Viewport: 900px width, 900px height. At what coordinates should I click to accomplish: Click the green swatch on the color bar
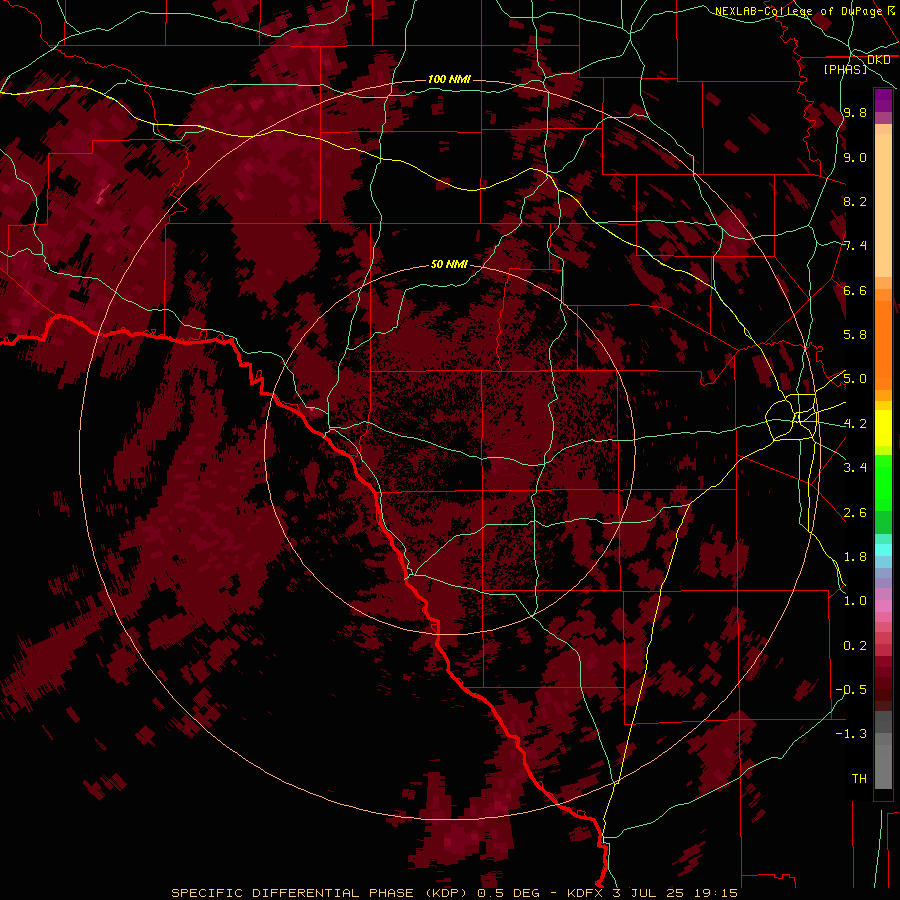[883, 482]
